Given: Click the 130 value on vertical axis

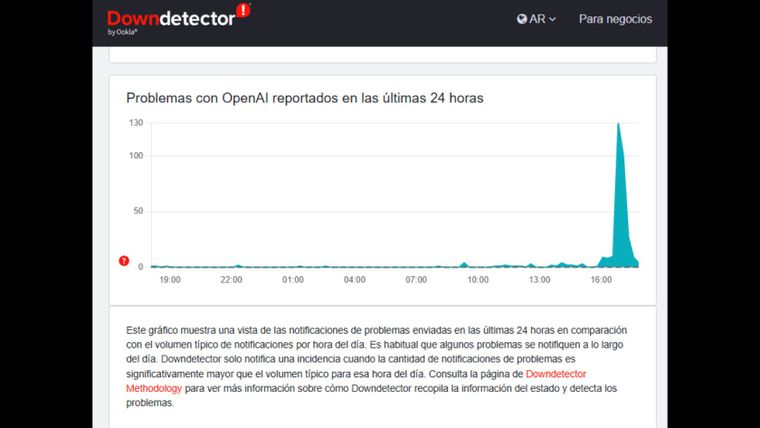Looking at the screenshot, I should 135,123.
